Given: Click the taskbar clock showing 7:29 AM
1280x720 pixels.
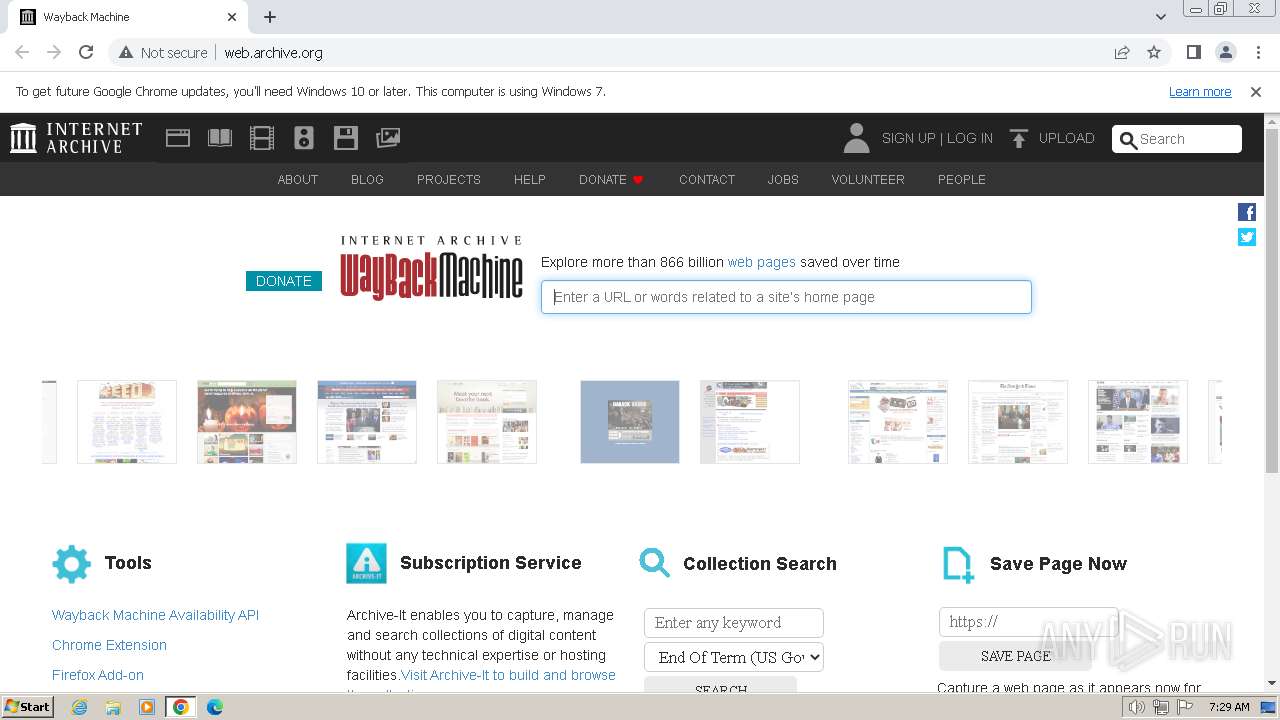Looking at the screenshot, I should click(1229, 707).
